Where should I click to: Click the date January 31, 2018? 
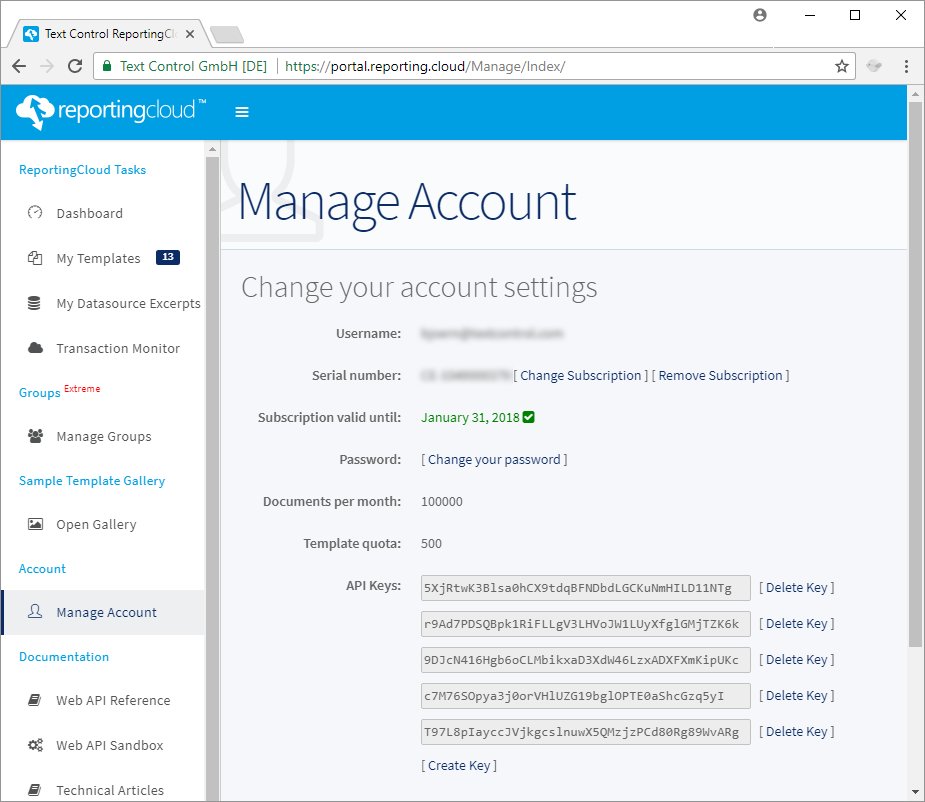[470, 418]
